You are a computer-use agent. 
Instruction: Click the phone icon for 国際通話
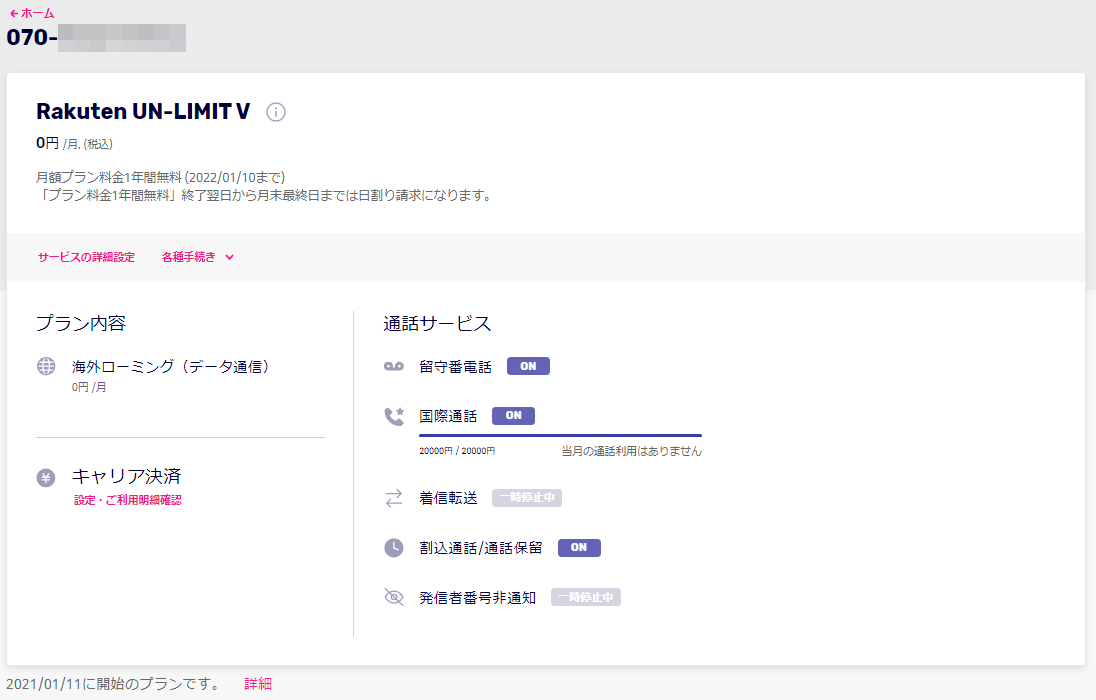[x=394, y=416]
